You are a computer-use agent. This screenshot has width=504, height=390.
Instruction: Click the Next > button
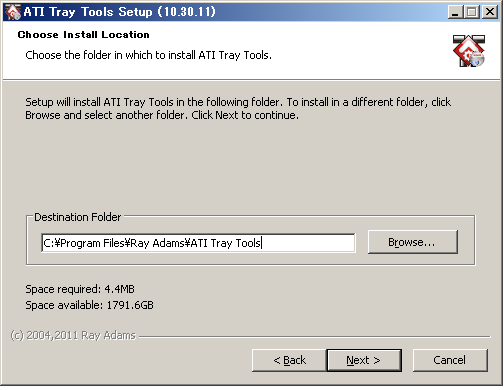[x=364, y=360]
